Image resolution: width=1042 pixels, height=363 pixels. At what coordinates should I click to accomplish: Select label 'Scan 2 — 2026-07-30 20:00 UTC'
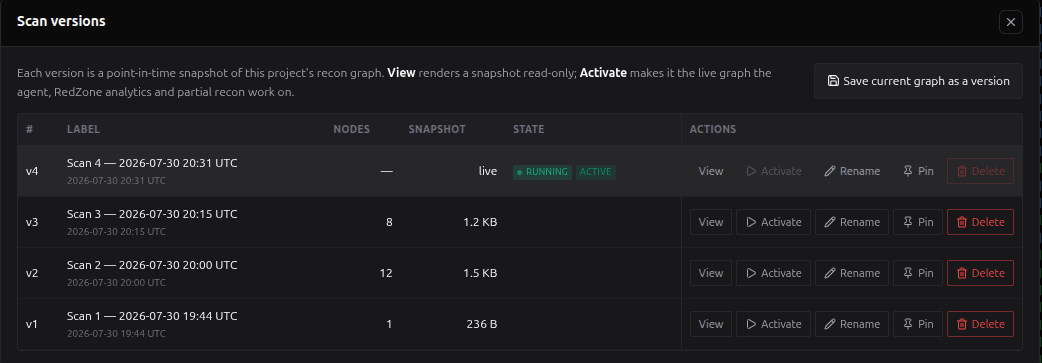(x=152, y=265)
